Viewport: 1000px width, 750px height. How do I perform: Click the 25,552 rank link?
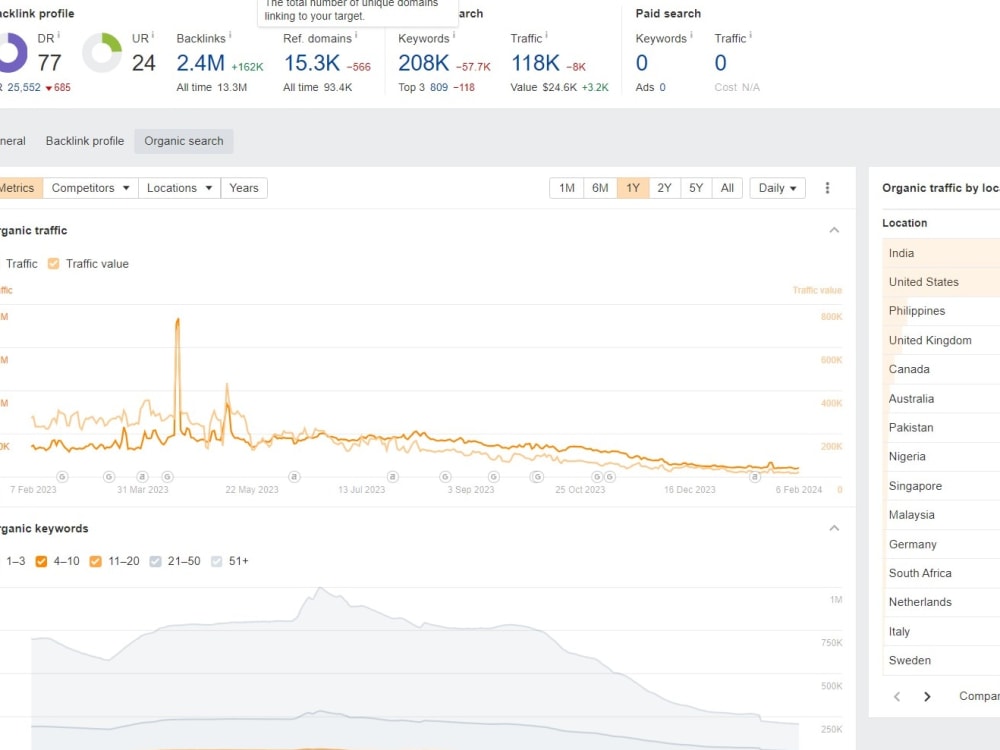24,87
